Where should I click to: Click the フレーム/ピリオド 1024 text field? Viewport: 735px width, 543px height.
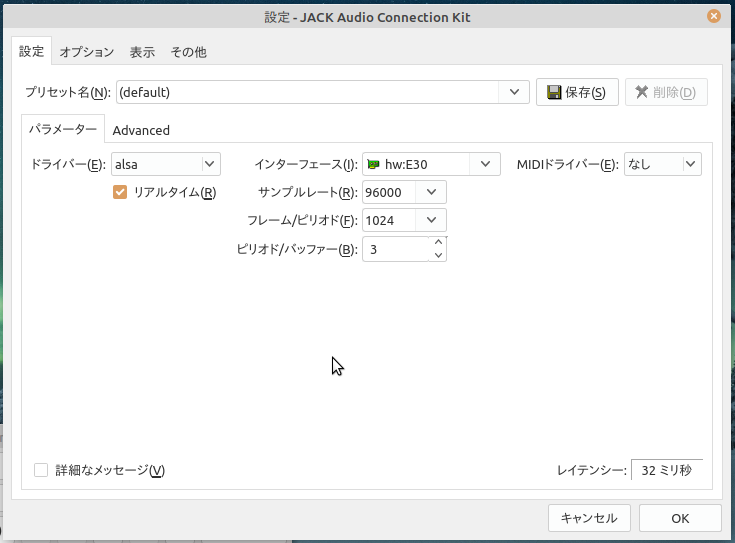click(x=389, y=220)
